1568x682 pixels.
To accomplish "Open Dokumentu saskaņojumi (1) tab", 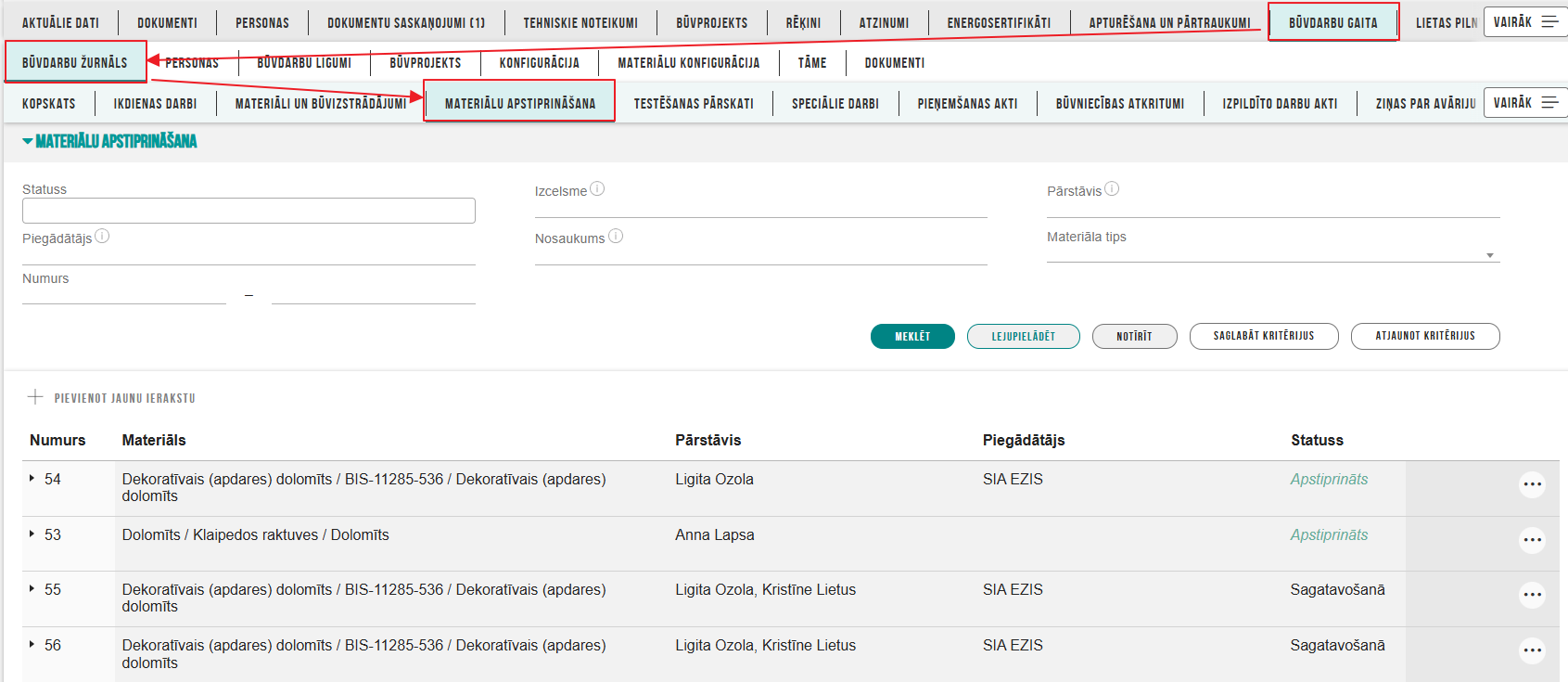I will click(406, 23).
